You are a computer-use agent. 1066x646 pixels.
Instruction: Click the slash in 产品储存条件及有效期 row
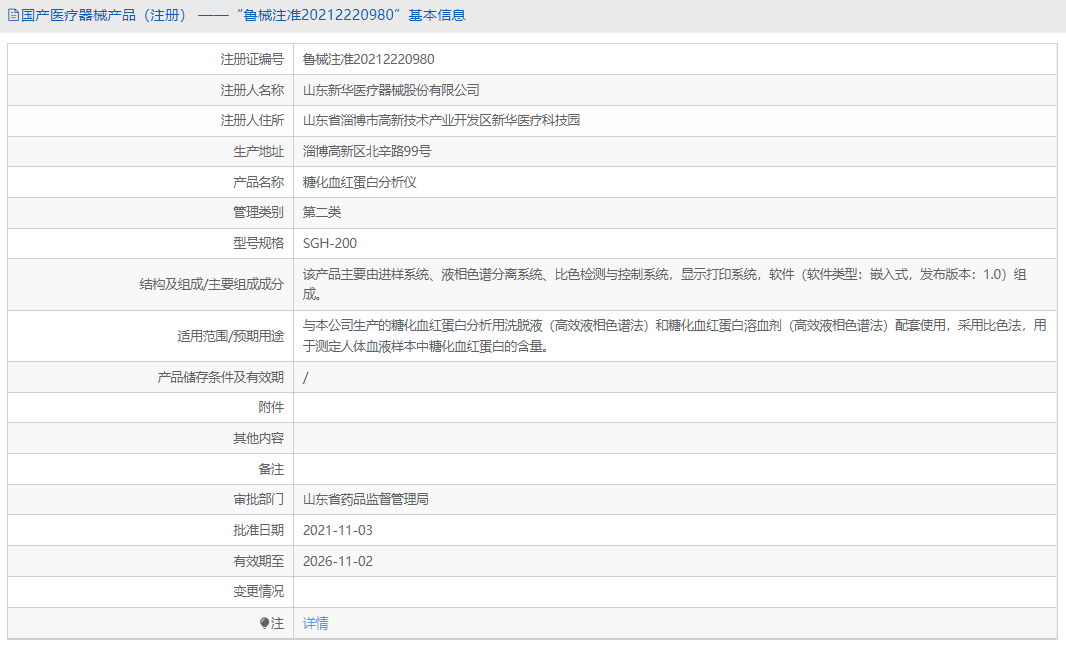[305, 377]
